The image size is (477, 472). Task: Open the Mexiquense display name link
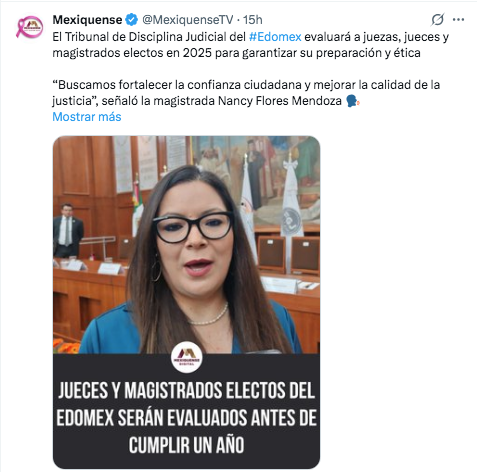pos(87,20)
